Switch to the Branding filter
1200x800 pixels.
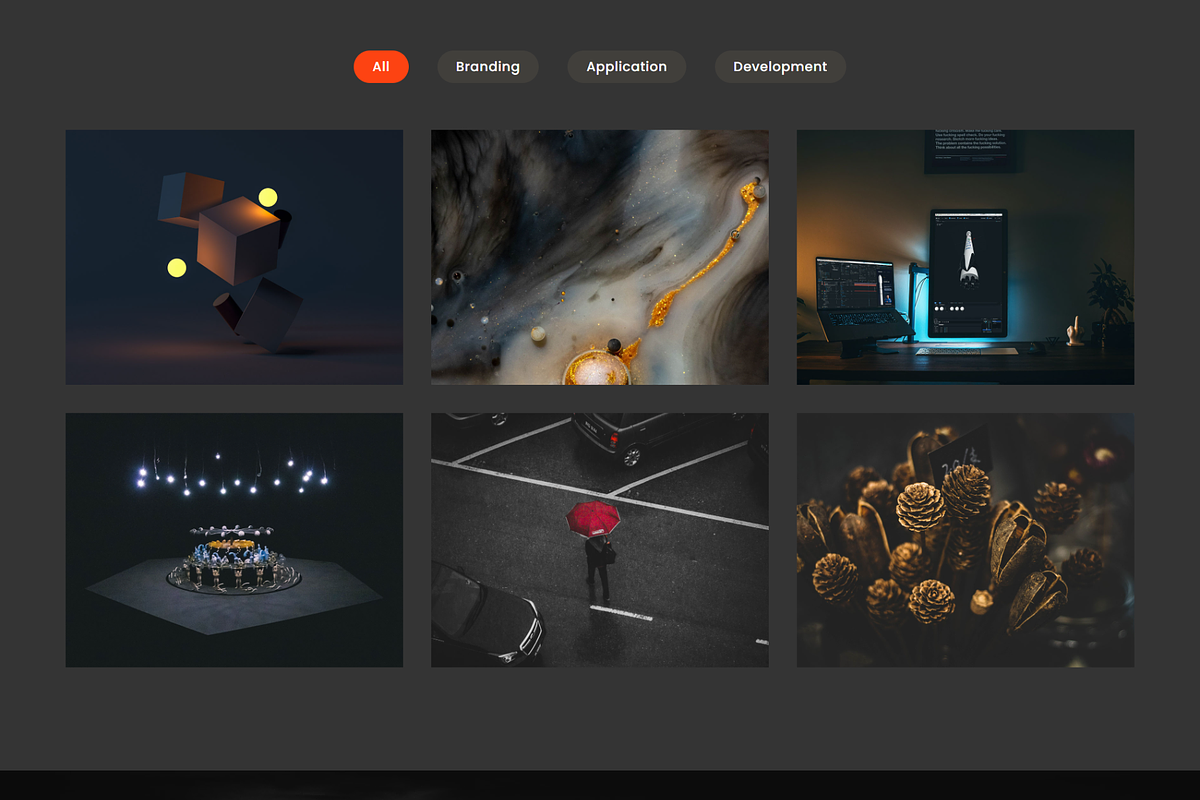click(x=488, y=67)
